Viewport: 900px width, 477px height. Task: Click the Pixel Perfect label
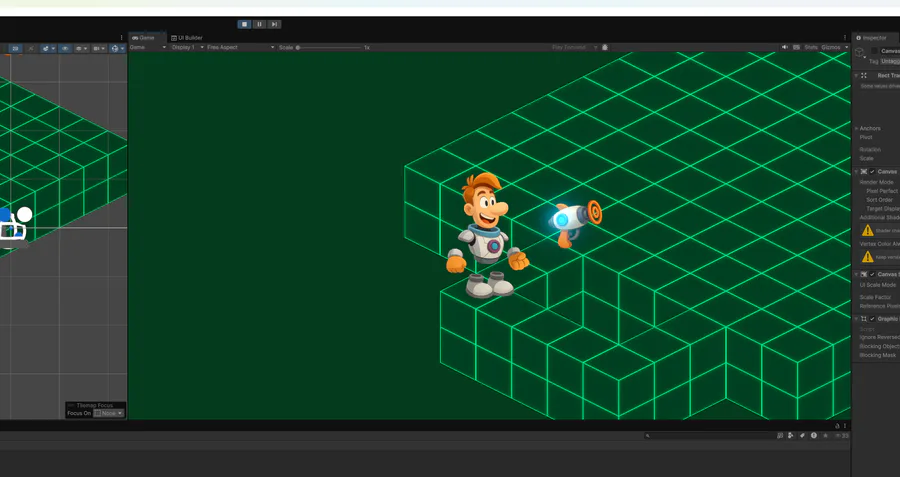[x=882, y=191]
